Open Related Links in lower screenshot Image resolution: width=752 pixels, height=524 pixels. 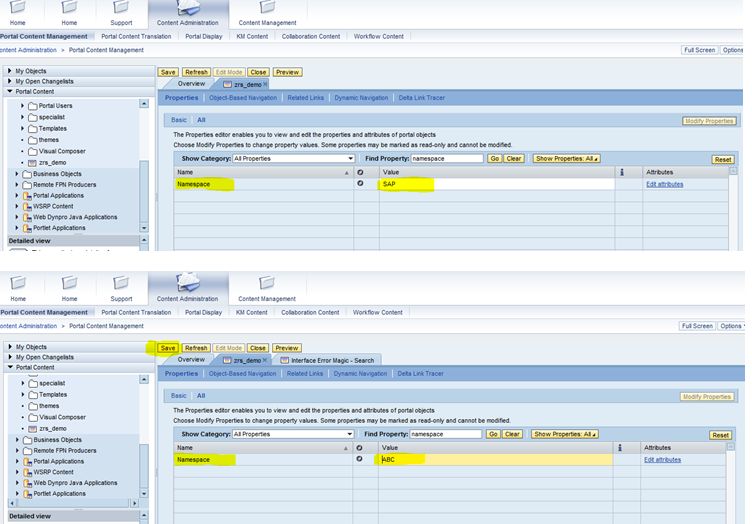(x=305, y=373)
